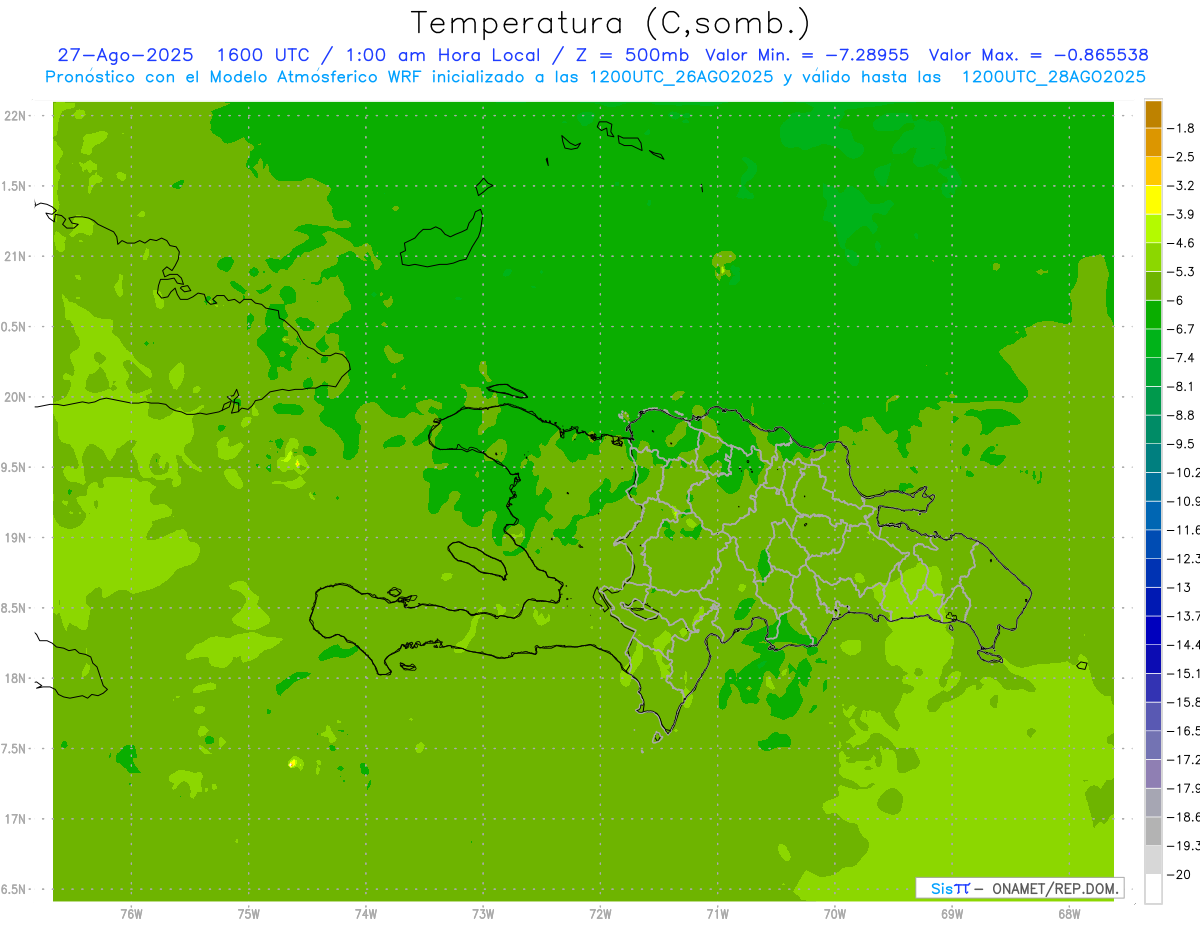Click the "18N" latitude label
The width and height of the screenshot is (1200, 927).
[15, 679]
